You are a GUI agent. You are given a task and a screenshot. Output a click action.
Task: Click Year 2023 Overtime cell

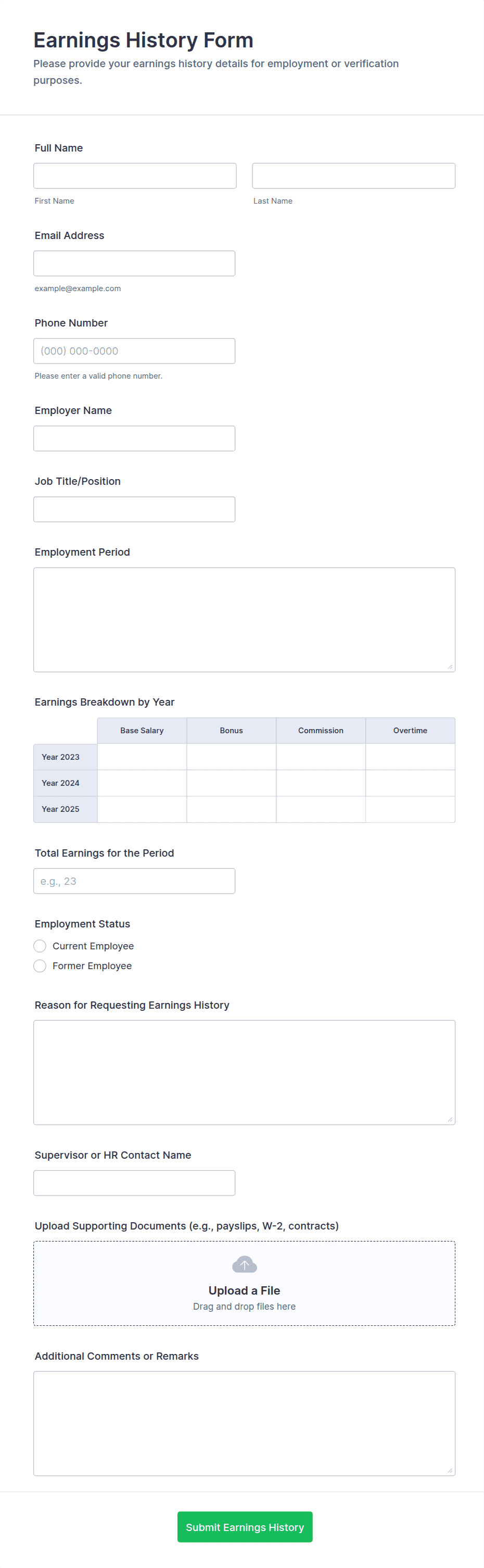pos(411,757)
